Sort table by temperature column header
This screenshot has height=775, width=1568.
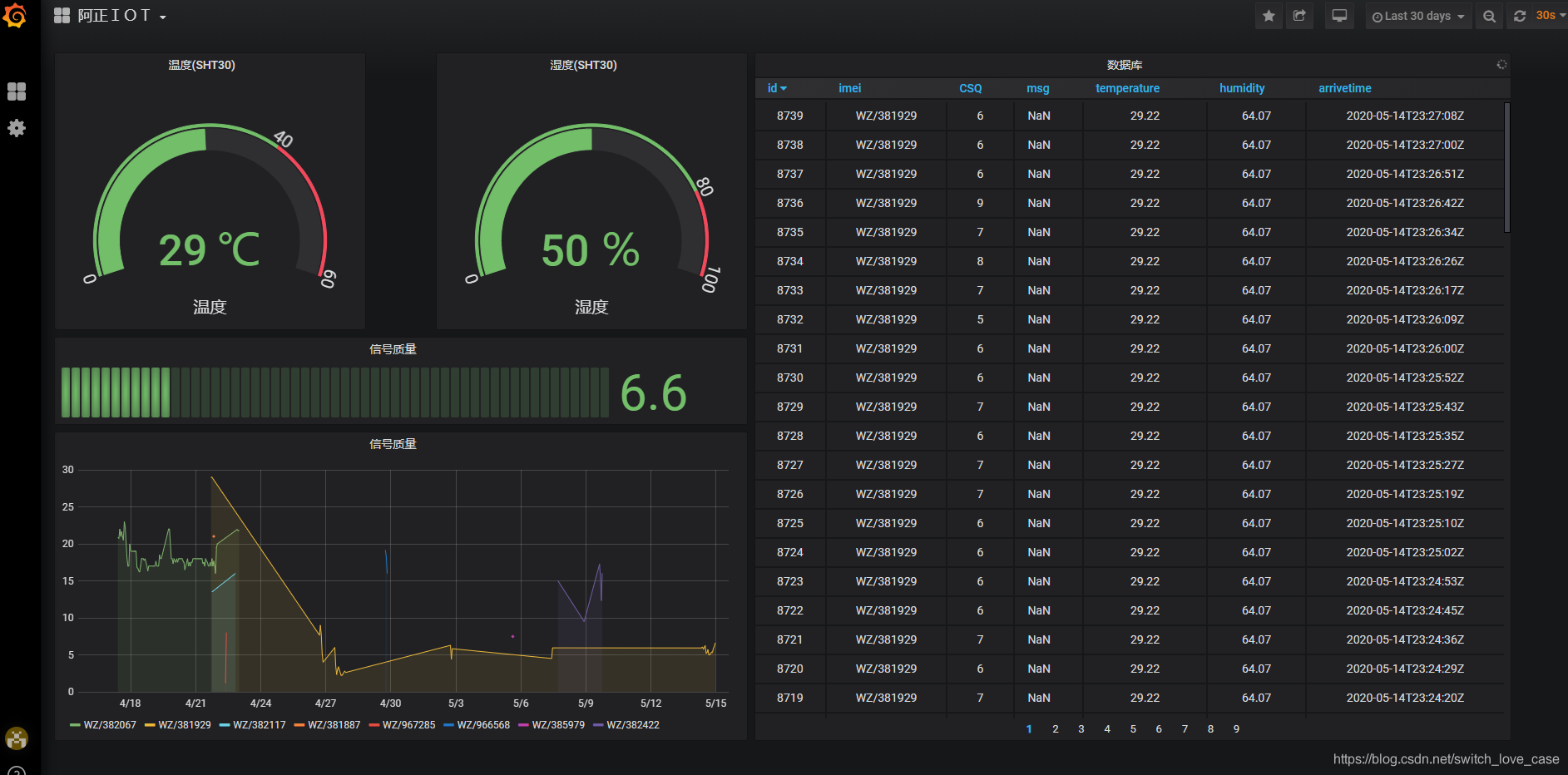pyautogui.click(x=1127, y=88)
